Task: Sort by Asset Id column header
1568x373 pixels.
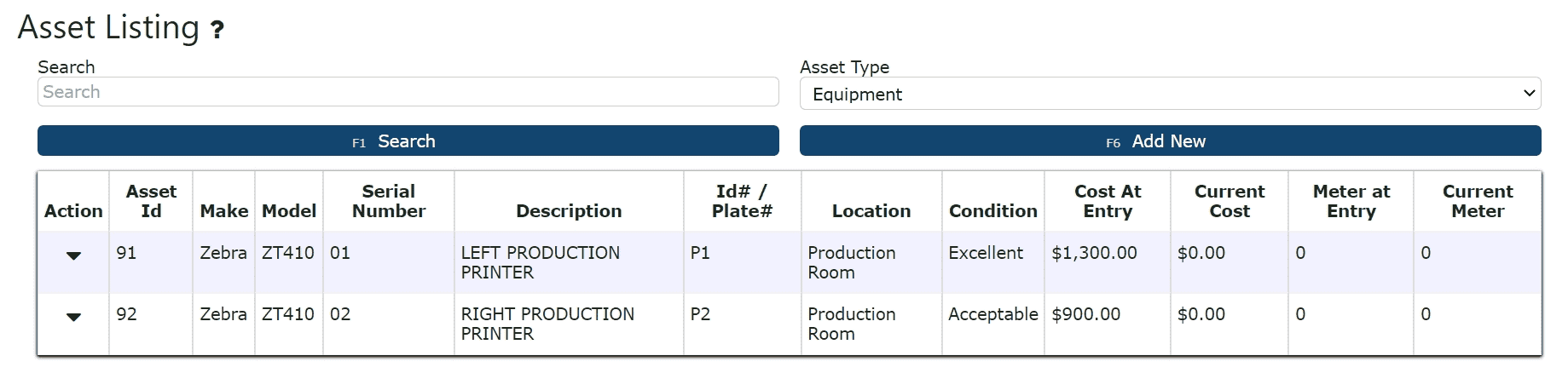Action: coord(151,201)
